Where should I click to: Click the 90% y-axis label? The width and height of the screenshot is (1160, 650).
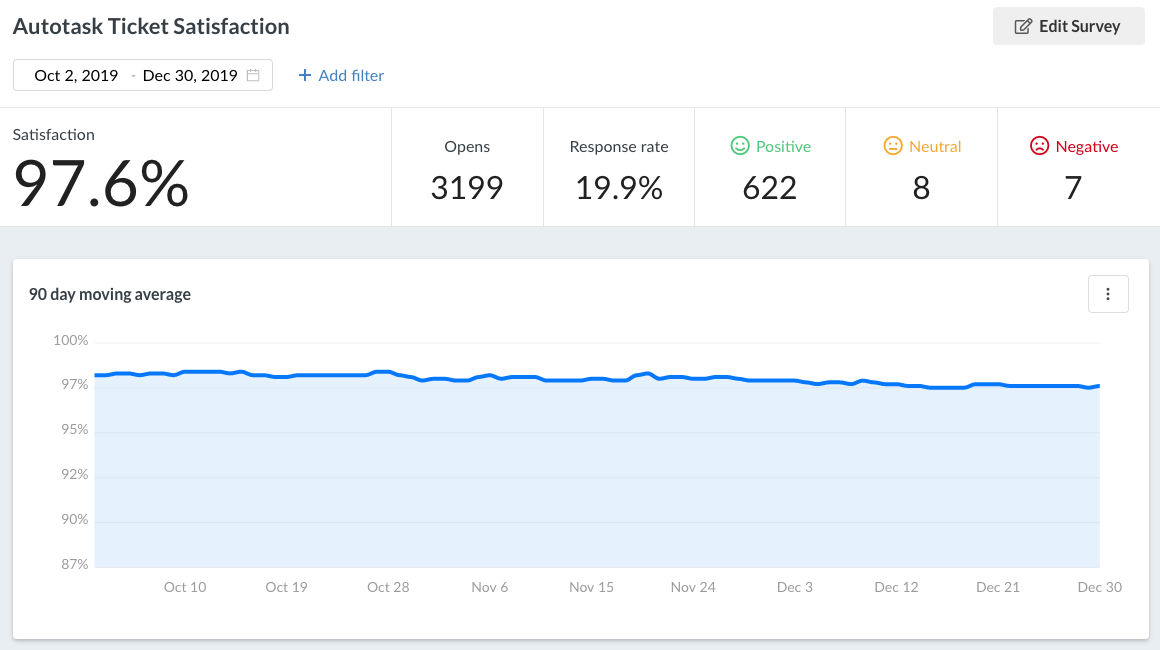coord(75,520)
